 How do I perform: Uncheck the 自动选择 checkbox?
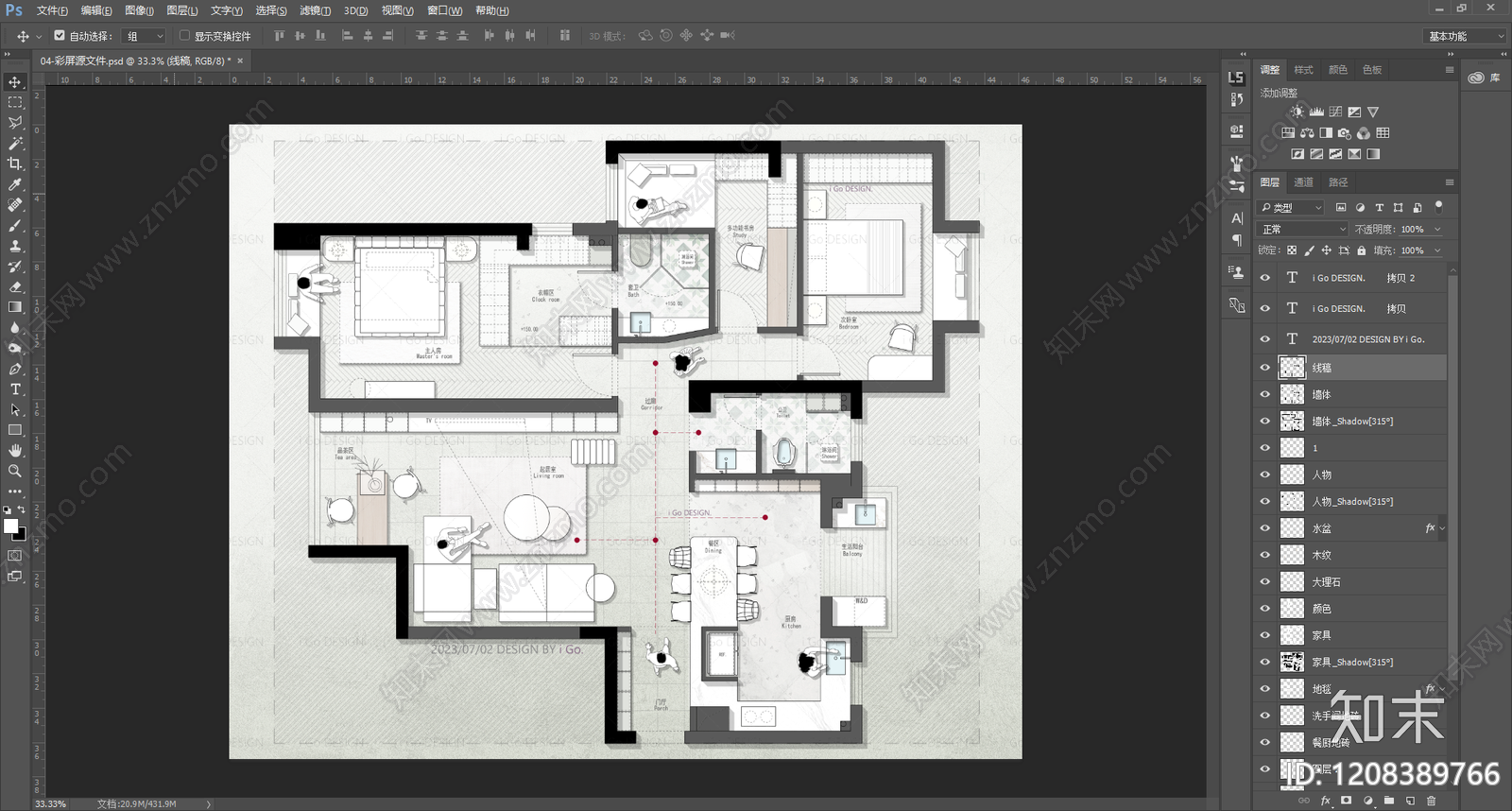[x=60, y=36]
